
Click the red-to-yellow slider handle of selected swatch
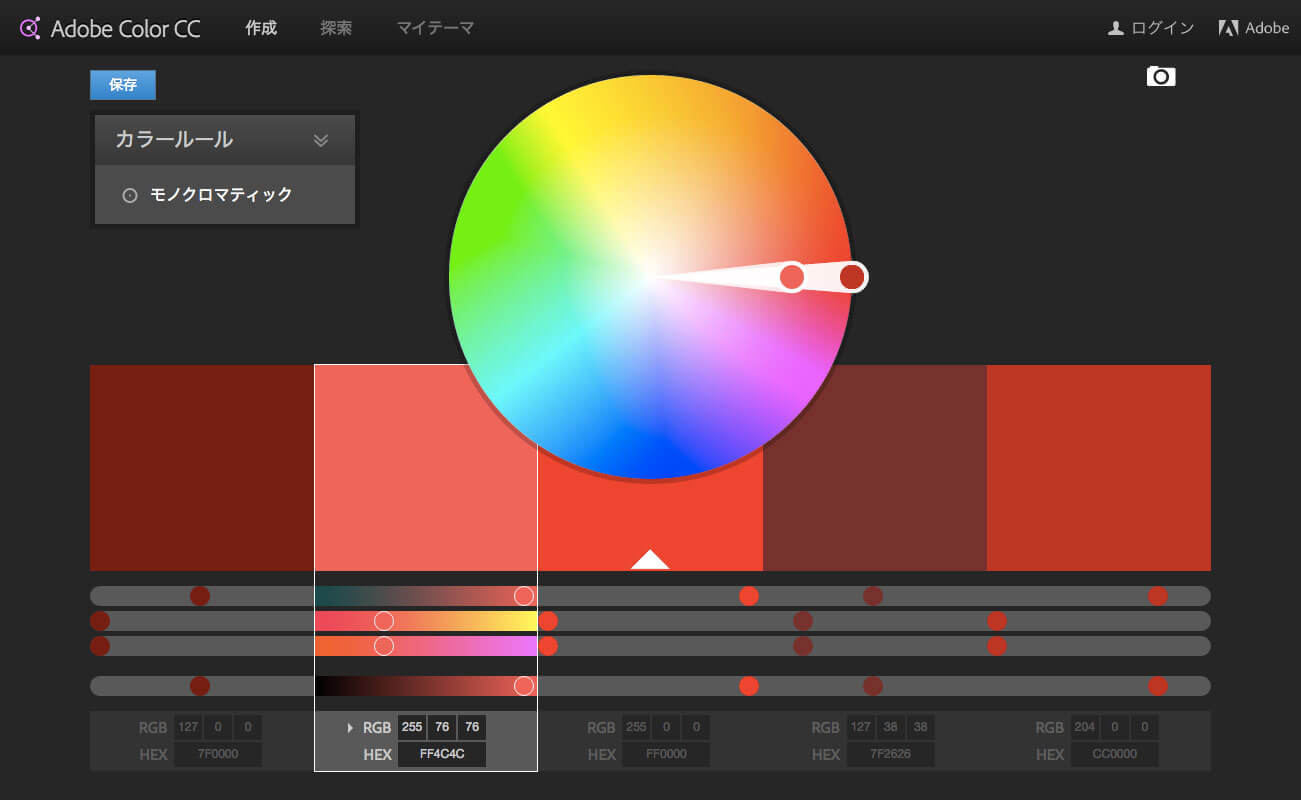(x=384, y=621)
